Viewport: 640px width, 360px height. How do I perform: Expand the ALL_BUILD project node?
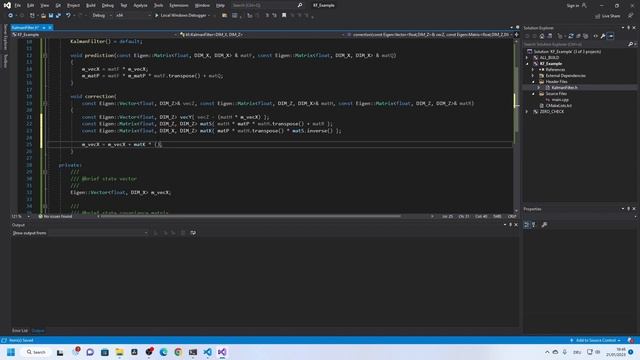click(x=527, y=58)
